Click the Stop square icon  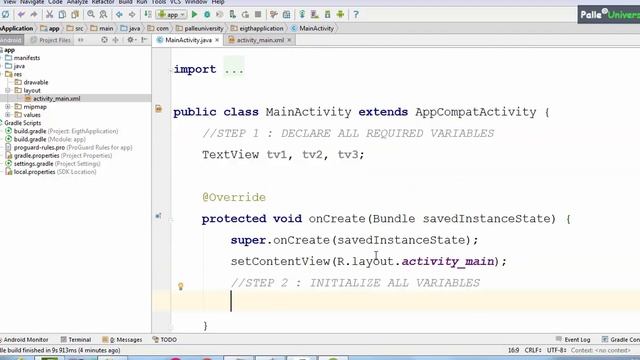click(258, 15)
